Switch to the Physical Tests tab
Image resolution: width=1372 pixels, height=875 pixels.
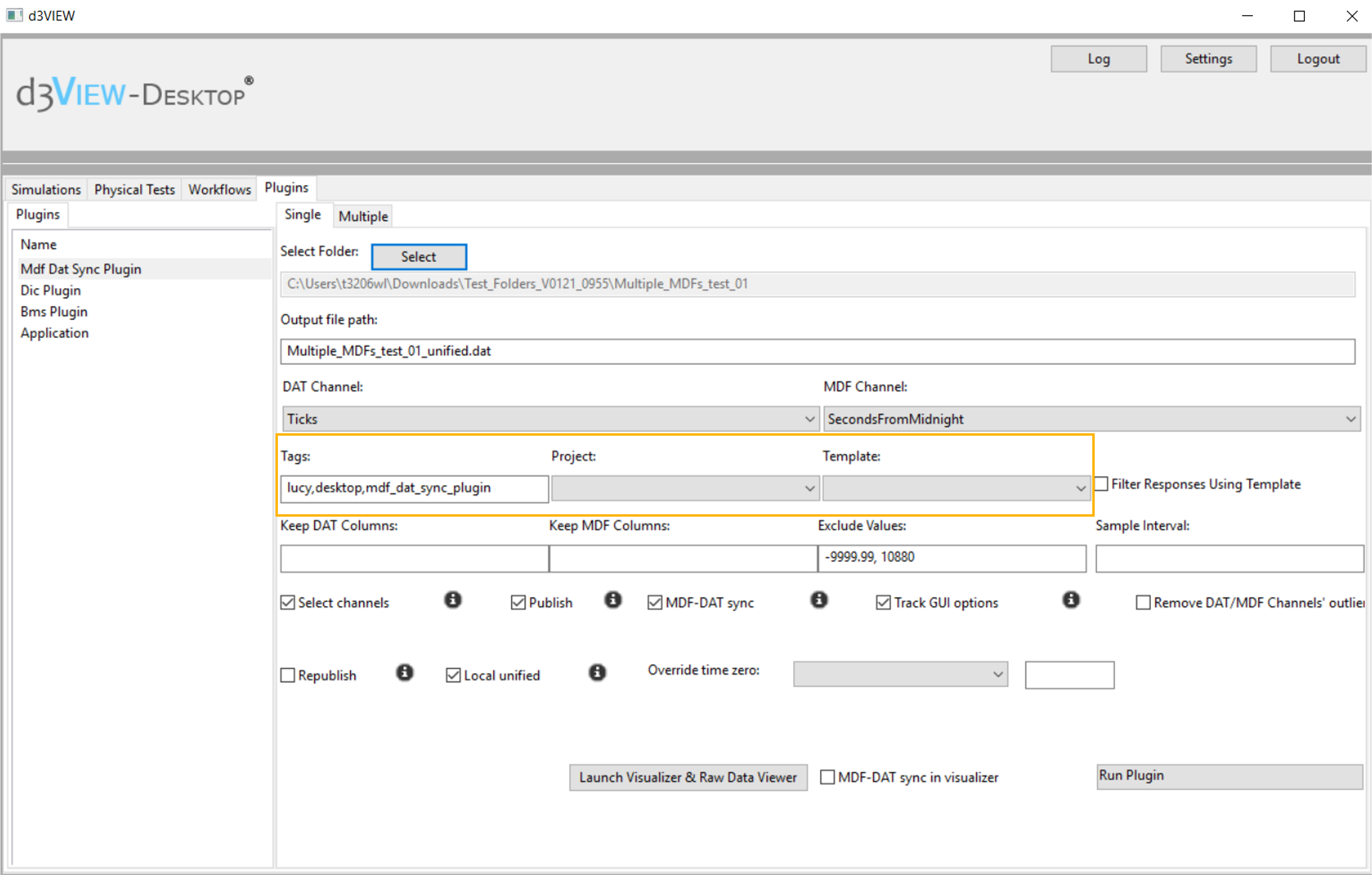[x=134, y=190]
